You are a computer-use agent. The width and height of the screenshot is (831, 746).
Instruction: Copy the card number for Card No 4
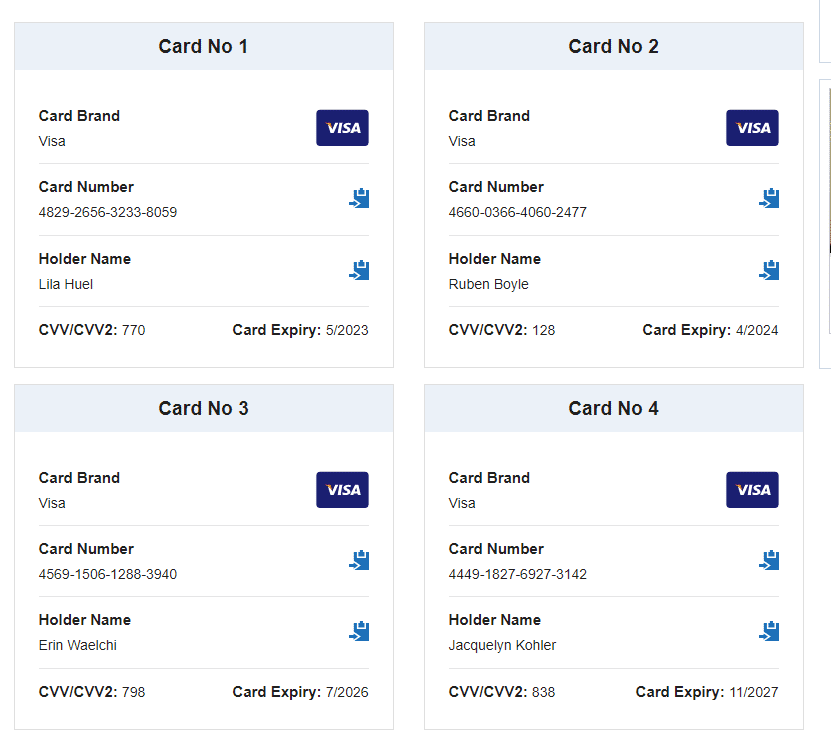[769, 560]
